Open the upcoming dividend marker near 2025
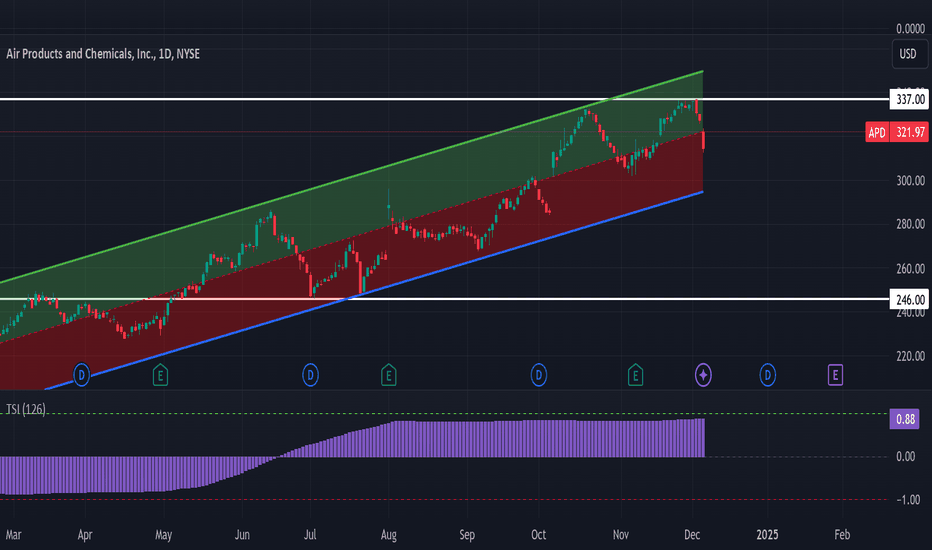932x550 pixels. click(x=767, y=375)
